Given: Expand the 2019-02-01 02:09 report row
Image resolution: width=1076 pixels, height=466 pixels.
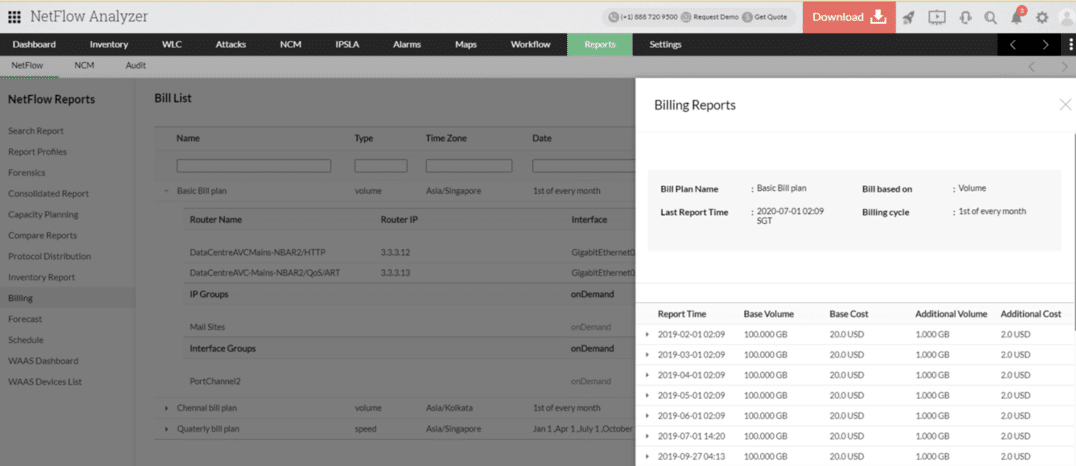Looking at the screenshot, I should [647, 334].
